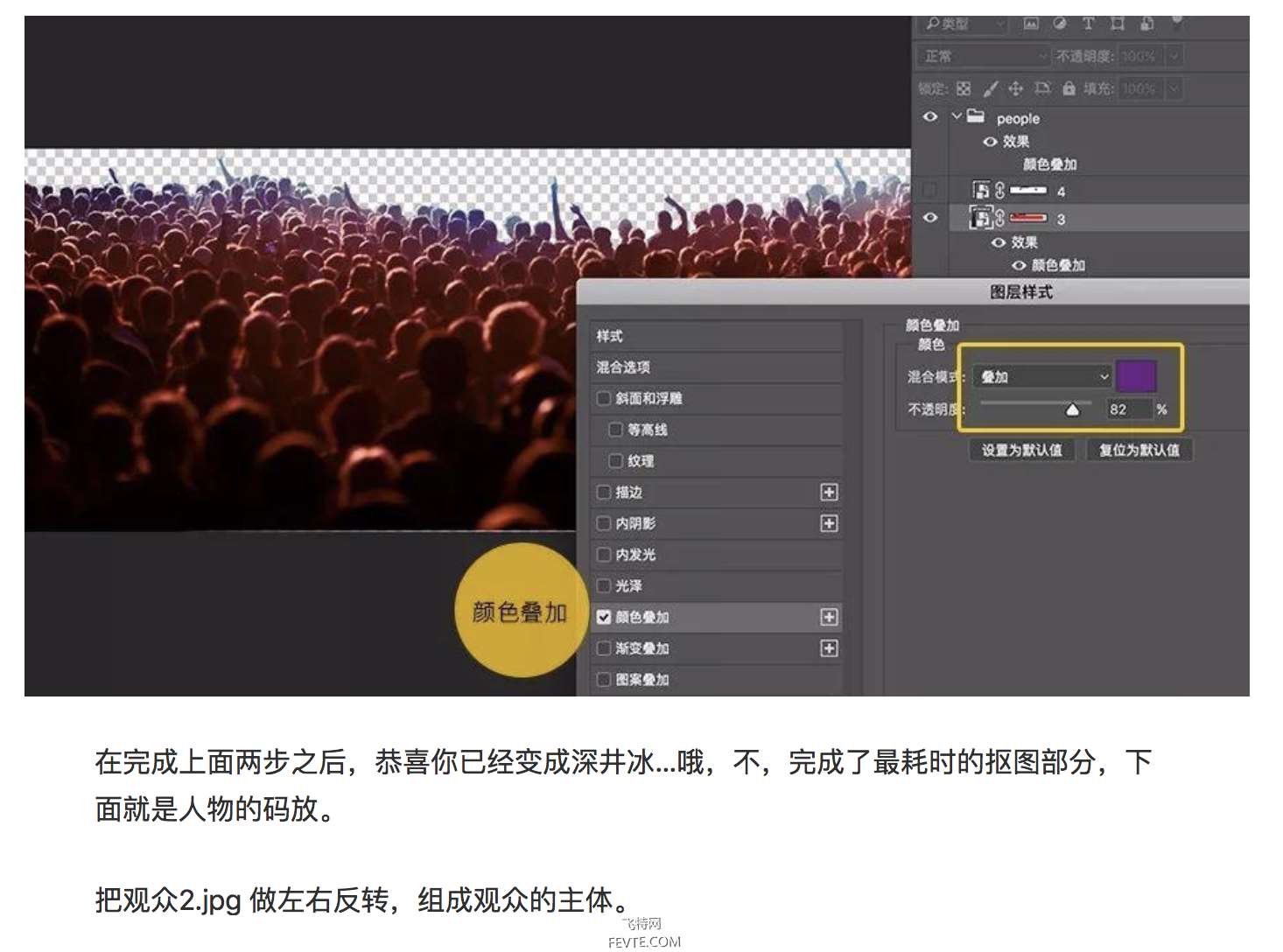Enable the 纹理 checkbox
This screenshot has width=1283, height=952.
coord(616,461)
